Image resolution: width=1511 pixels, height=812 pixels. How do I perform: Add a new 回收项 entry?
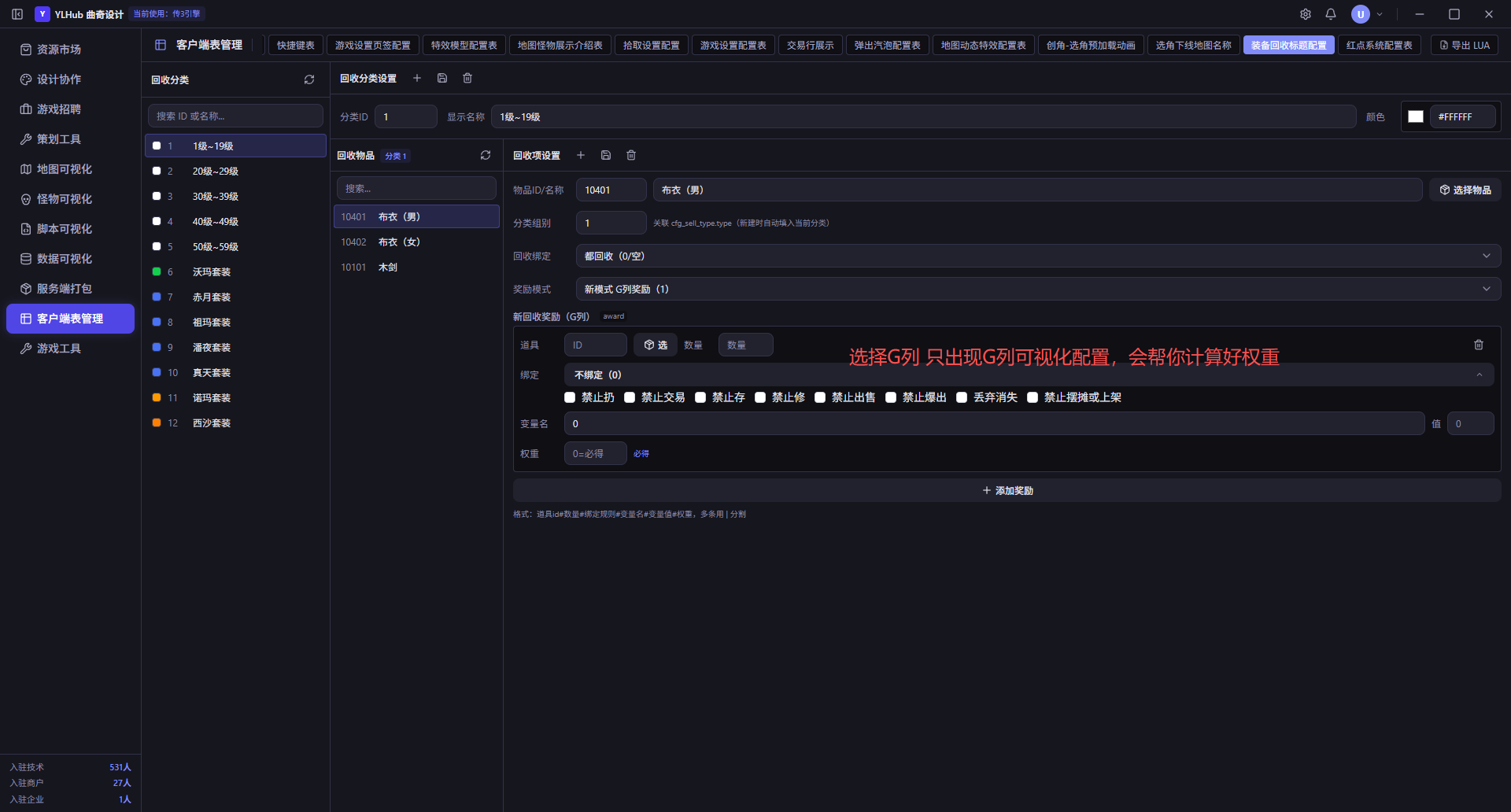tap(581, 155)
